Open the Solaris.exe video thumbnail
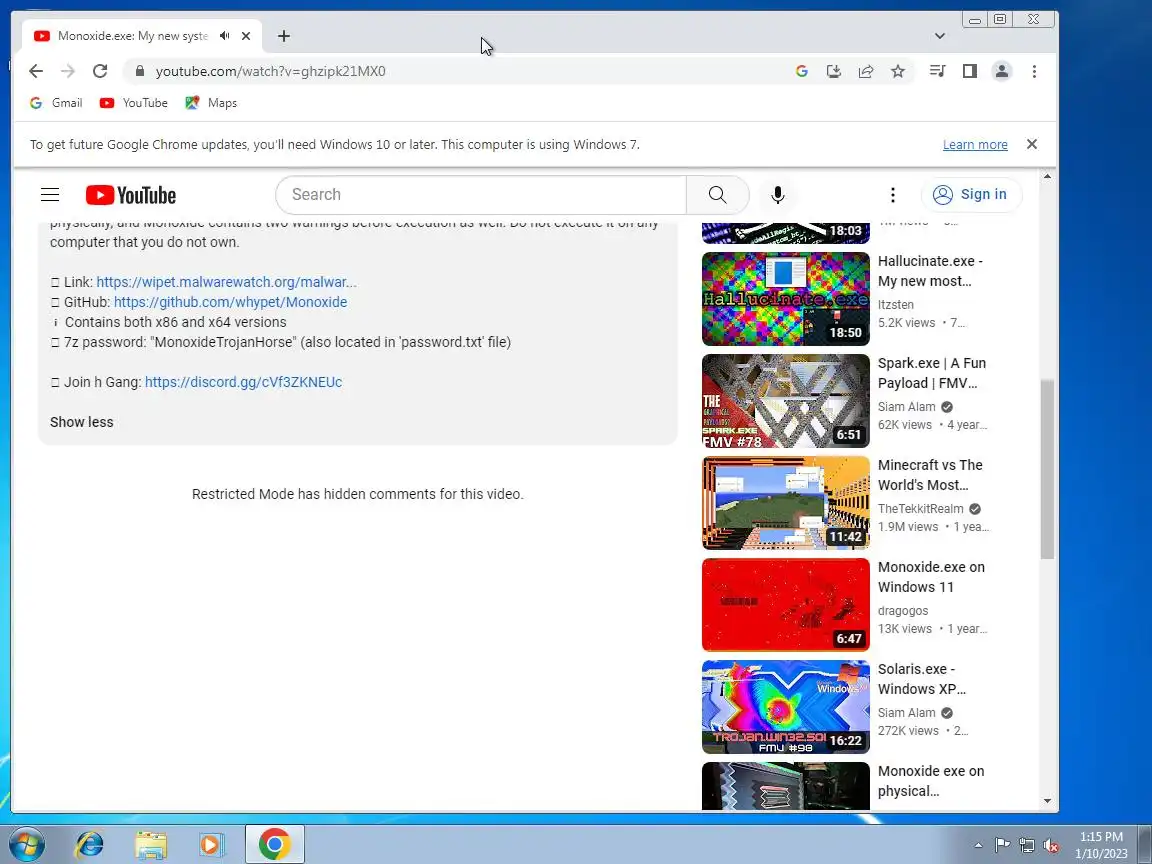 point(785,707)
